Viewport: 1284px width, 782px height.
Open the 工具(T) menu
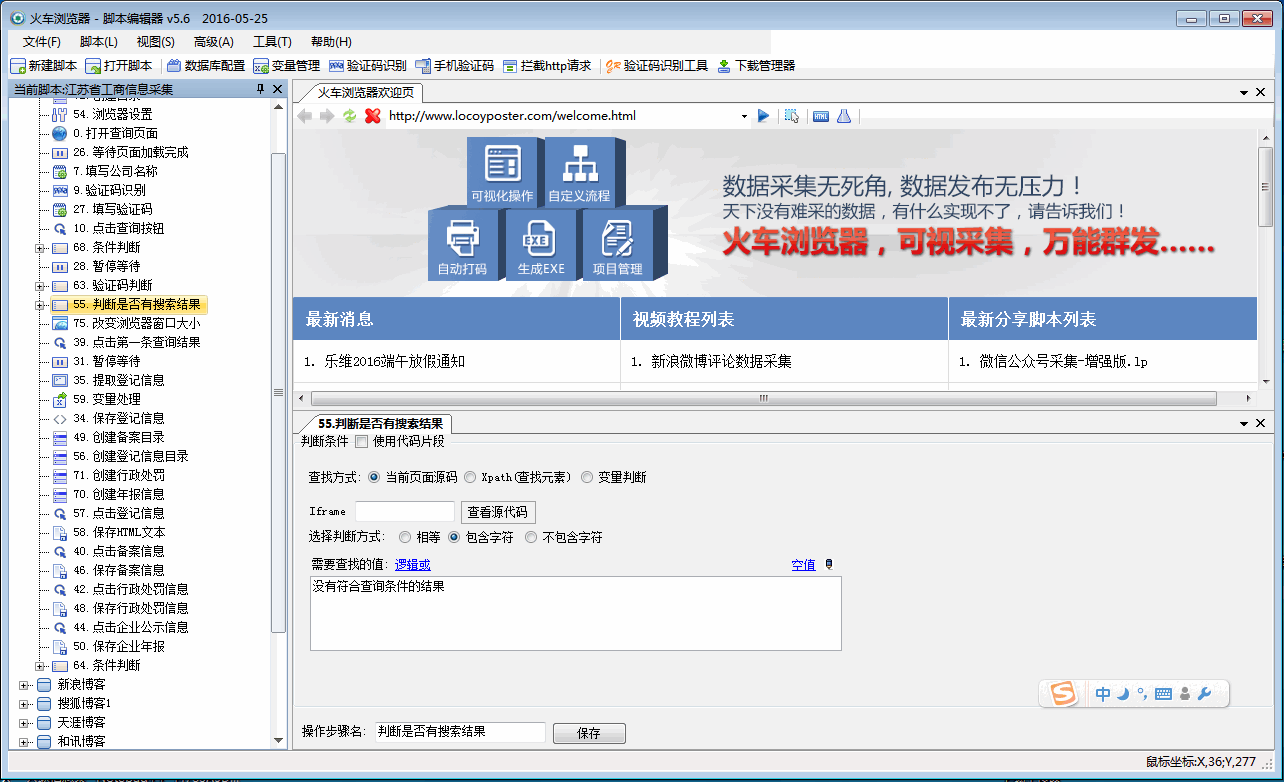[x=272, y=41]
